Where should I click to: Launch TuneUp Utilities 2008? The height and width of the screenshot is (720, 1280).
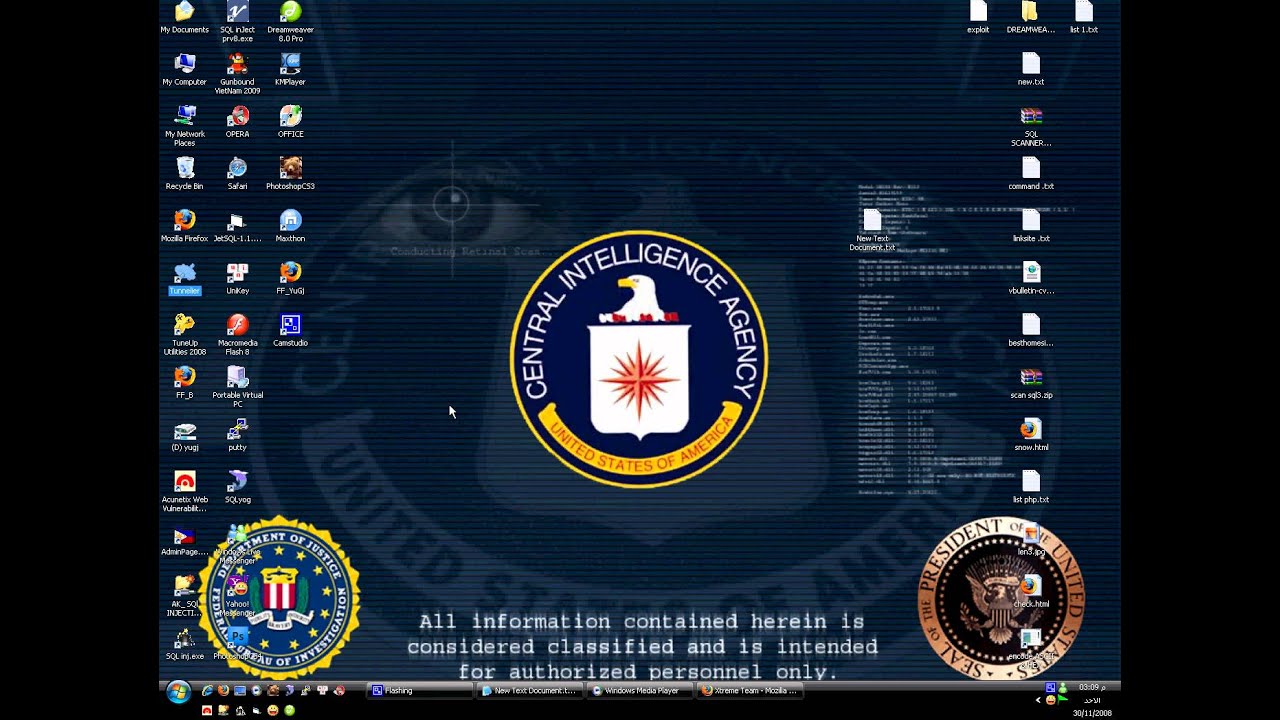(x=184, y=334)
